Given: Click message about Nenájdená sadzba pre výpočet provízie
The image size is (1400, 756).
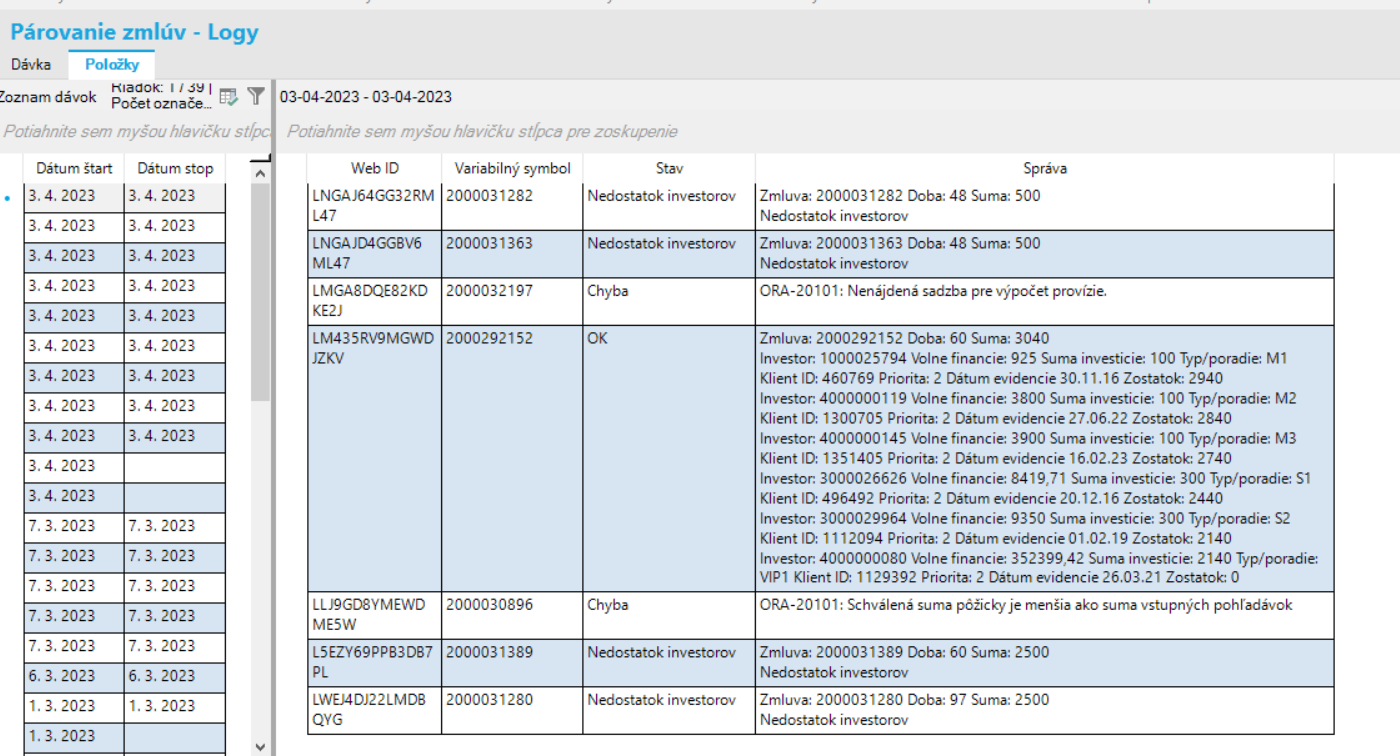Looking at the screenshot, I should [933, 291].
